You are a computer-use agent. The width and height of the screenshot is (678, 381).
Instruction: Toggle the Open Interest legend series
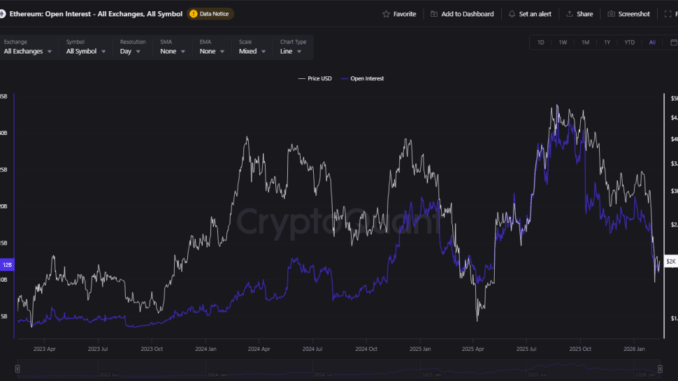(362, 79)
